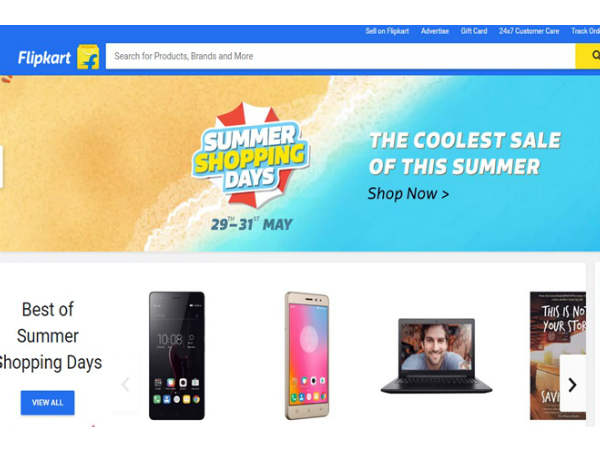The height and width of the screenshot is (450, 600).
Task: Show previous products with left carousel arrow
Action: tap(125, 384)
